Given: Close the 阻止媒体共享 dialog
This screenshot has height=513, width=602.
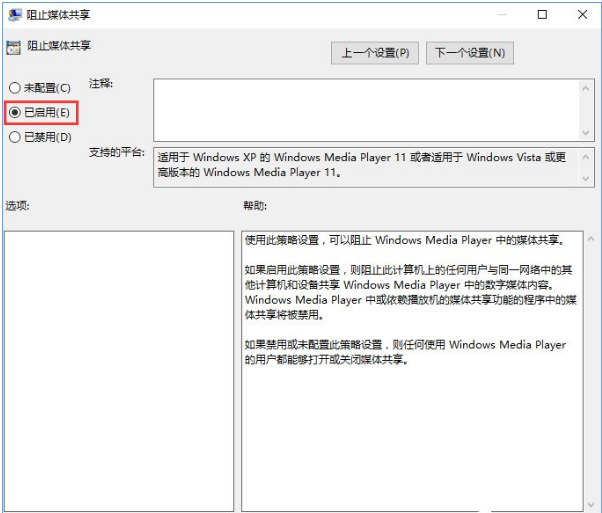Looking at the screenshot, I should [x=582, y=15].
